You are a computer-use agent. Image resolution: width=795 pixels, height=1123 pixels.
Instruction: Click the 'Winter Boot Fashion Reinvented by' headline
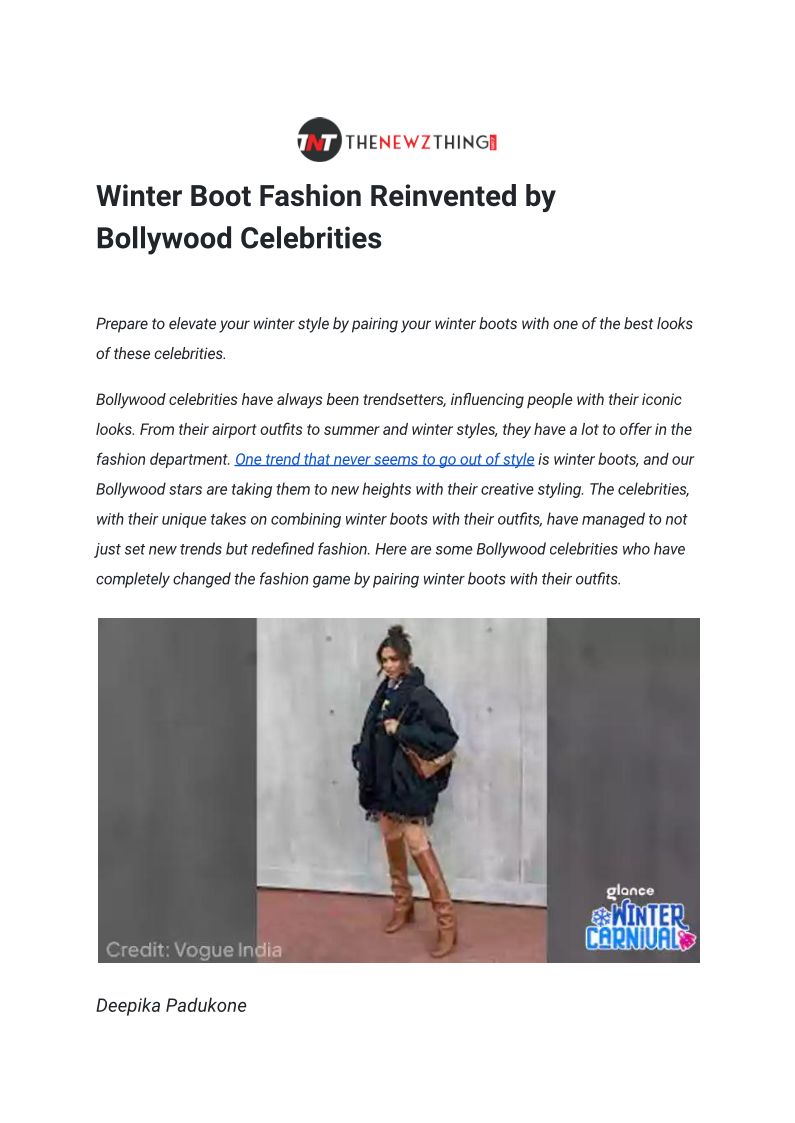point(326,196)
